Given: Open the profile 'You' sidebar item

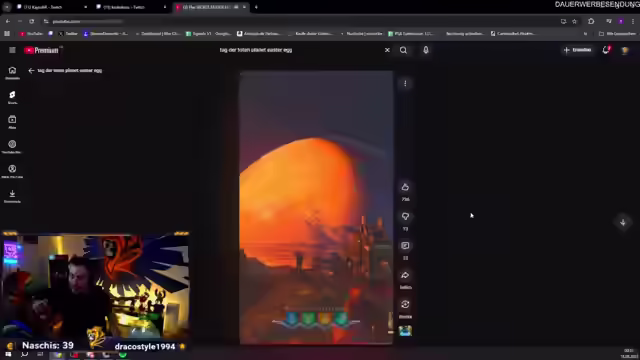Looking at the screenshot, I should pos(12,171).
